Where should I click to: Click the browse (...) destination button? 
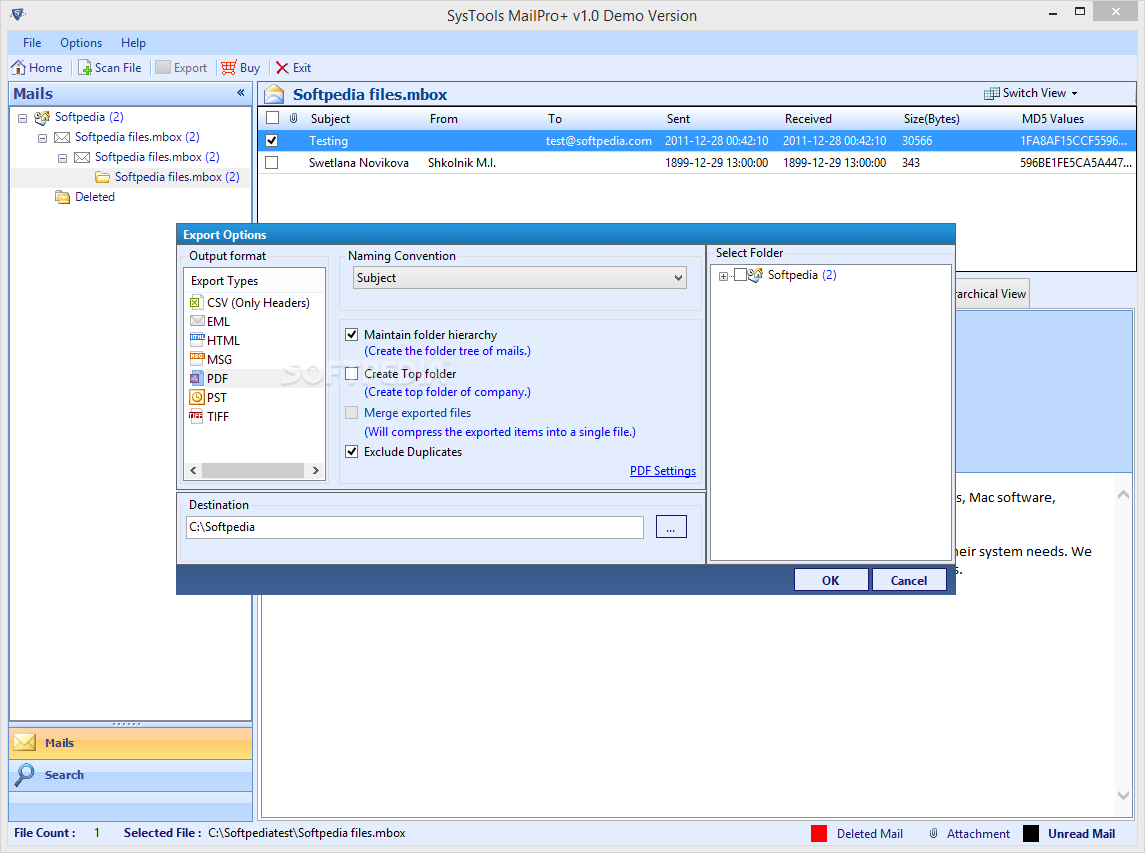(671, 527)
